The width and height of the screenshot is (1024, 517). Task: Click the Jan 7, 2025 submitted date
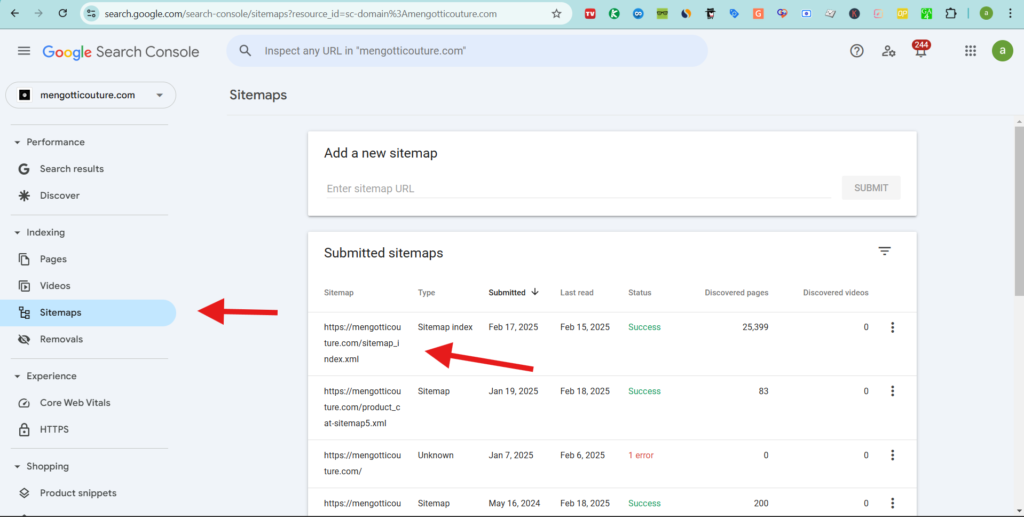click(510, 455)
